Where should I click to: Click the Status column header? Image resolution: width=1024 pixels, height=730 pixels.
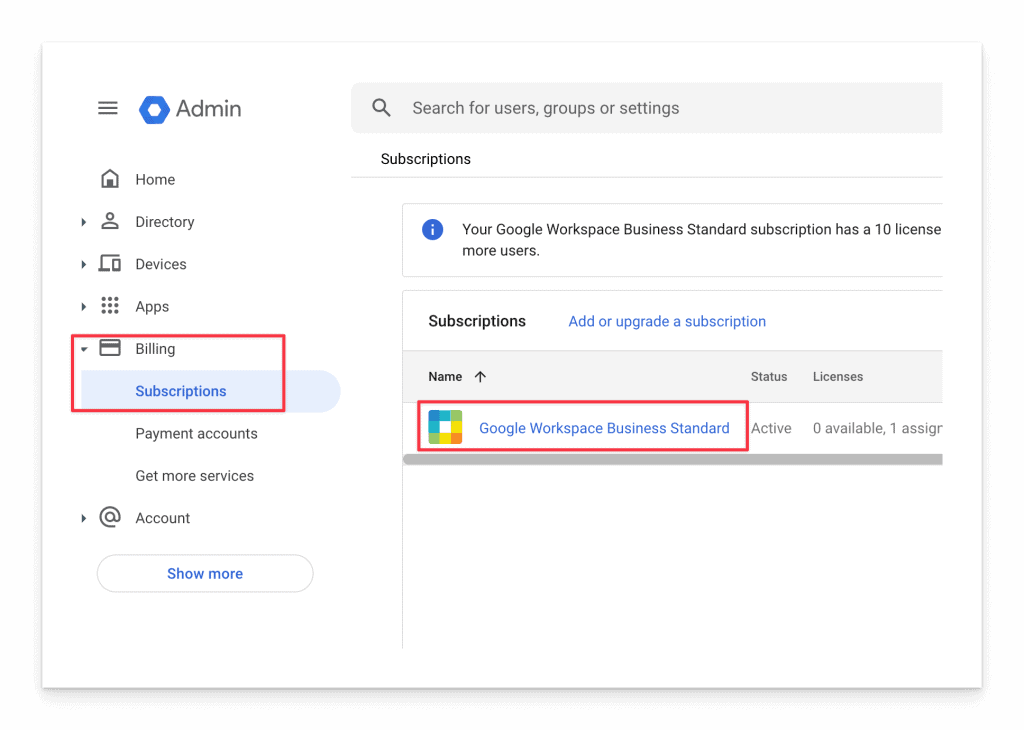click(769, 377)
